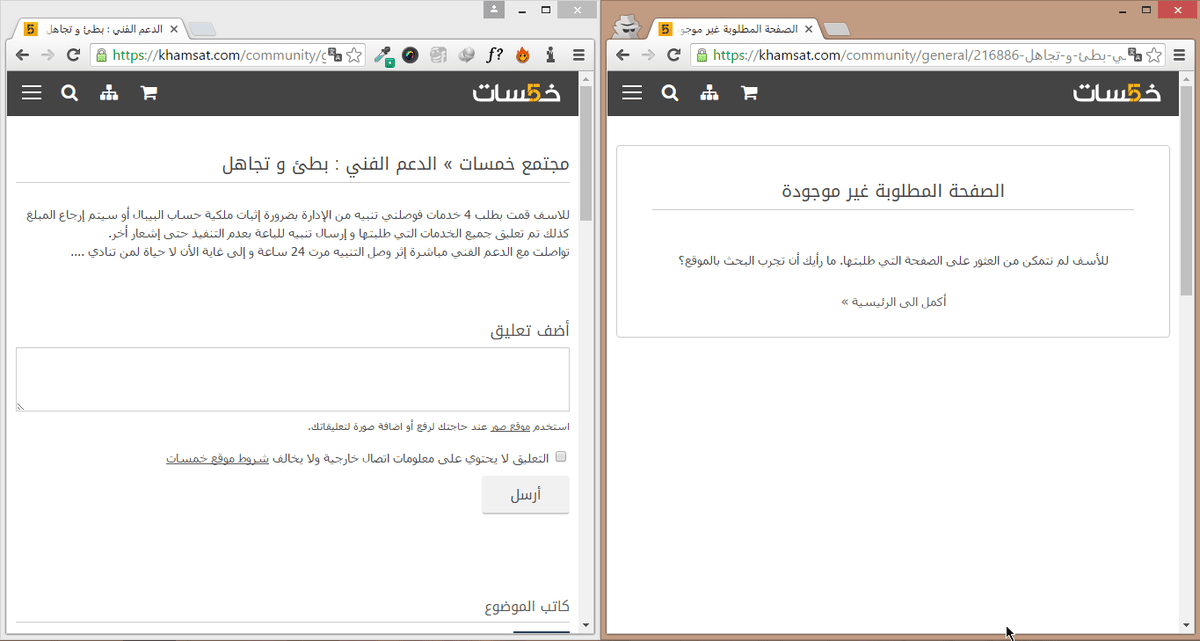Open the hamburger menu on left Khamsat page

click(32, 93)
